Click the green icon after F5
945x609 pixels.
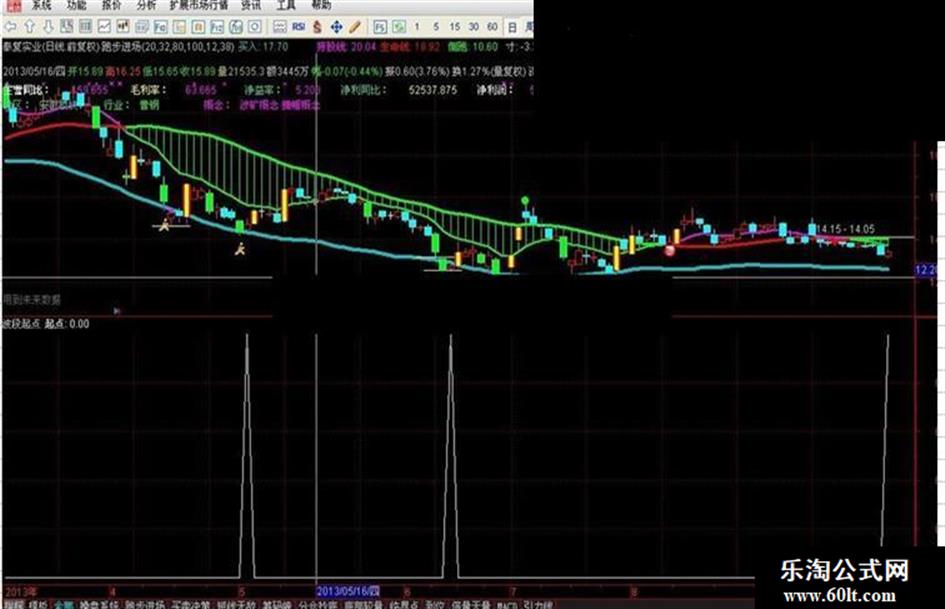(x=398, y=27)
